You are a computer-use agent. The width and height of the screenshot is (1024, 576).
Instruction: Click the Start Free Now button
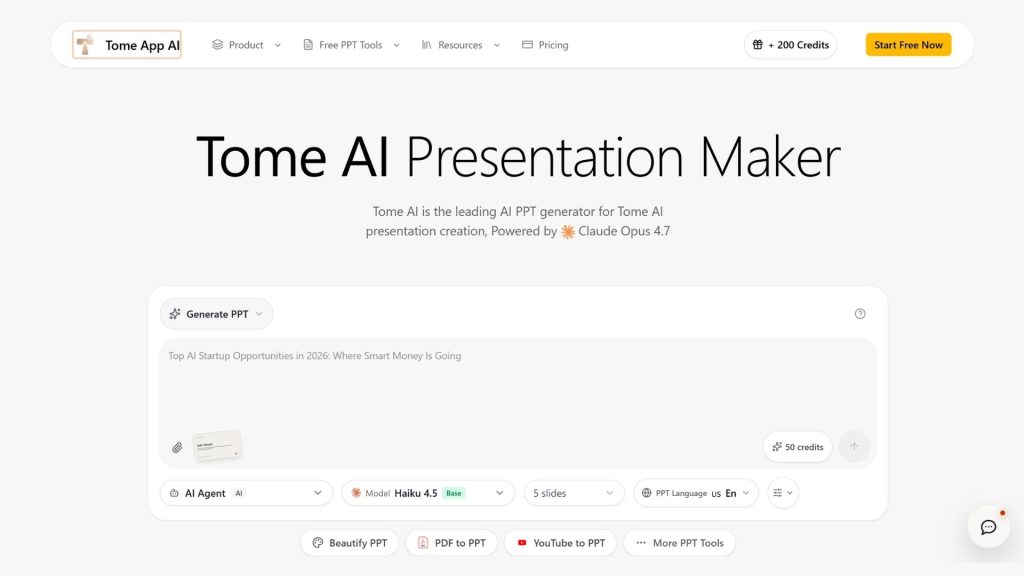pyautogui.click(x=908, y=45)
